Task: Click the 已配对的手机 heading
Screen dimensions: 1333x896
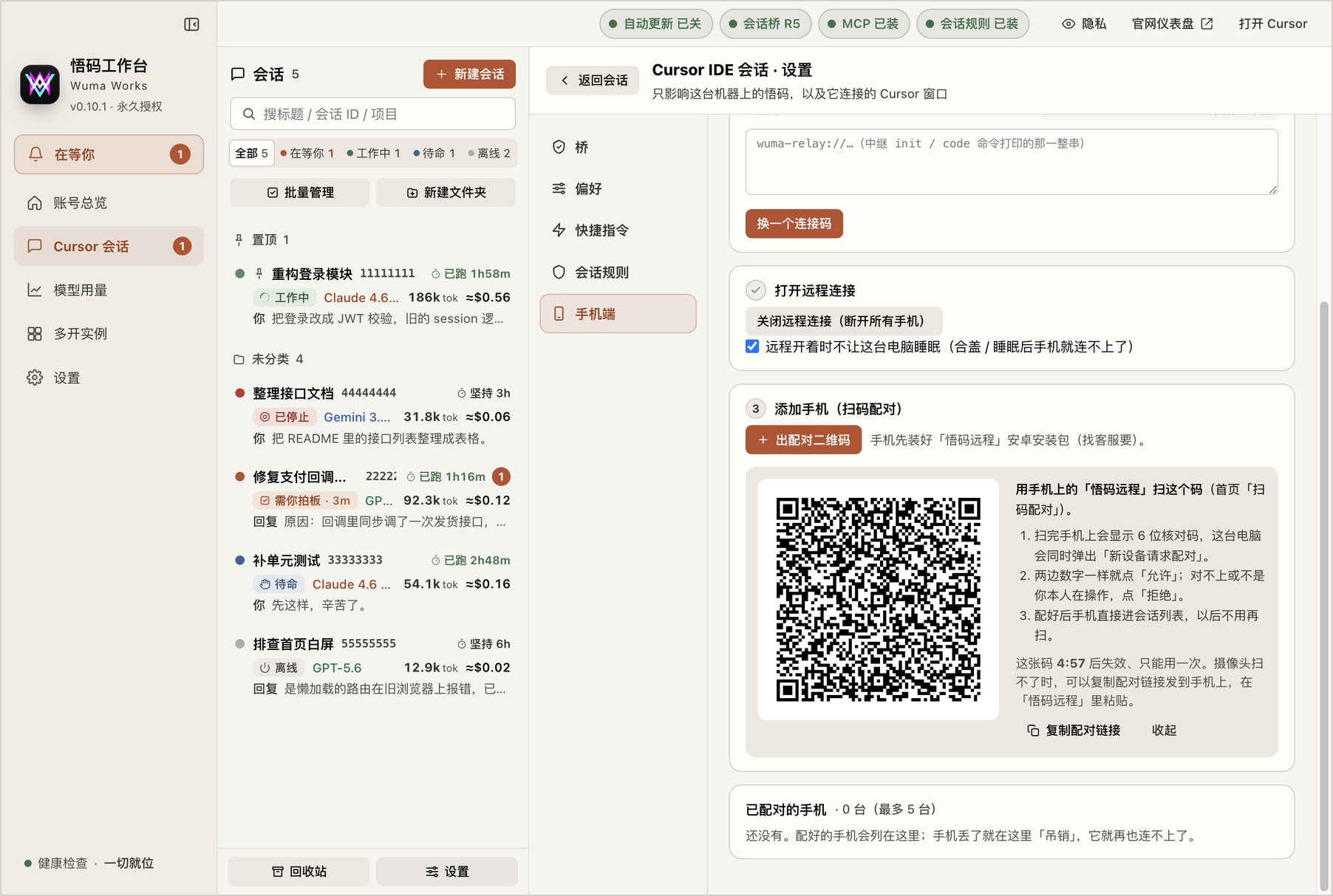Action: [785, 810]
